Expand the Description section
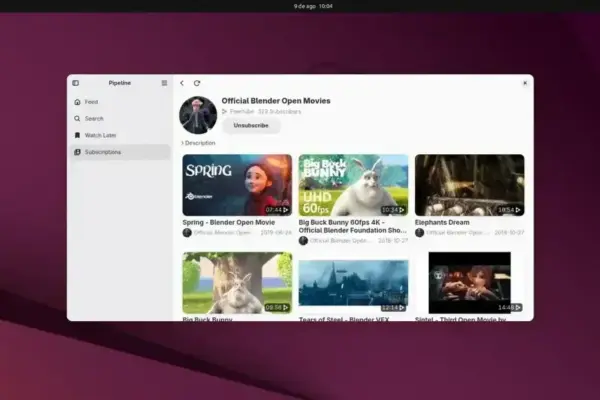 tap(198, 143)
